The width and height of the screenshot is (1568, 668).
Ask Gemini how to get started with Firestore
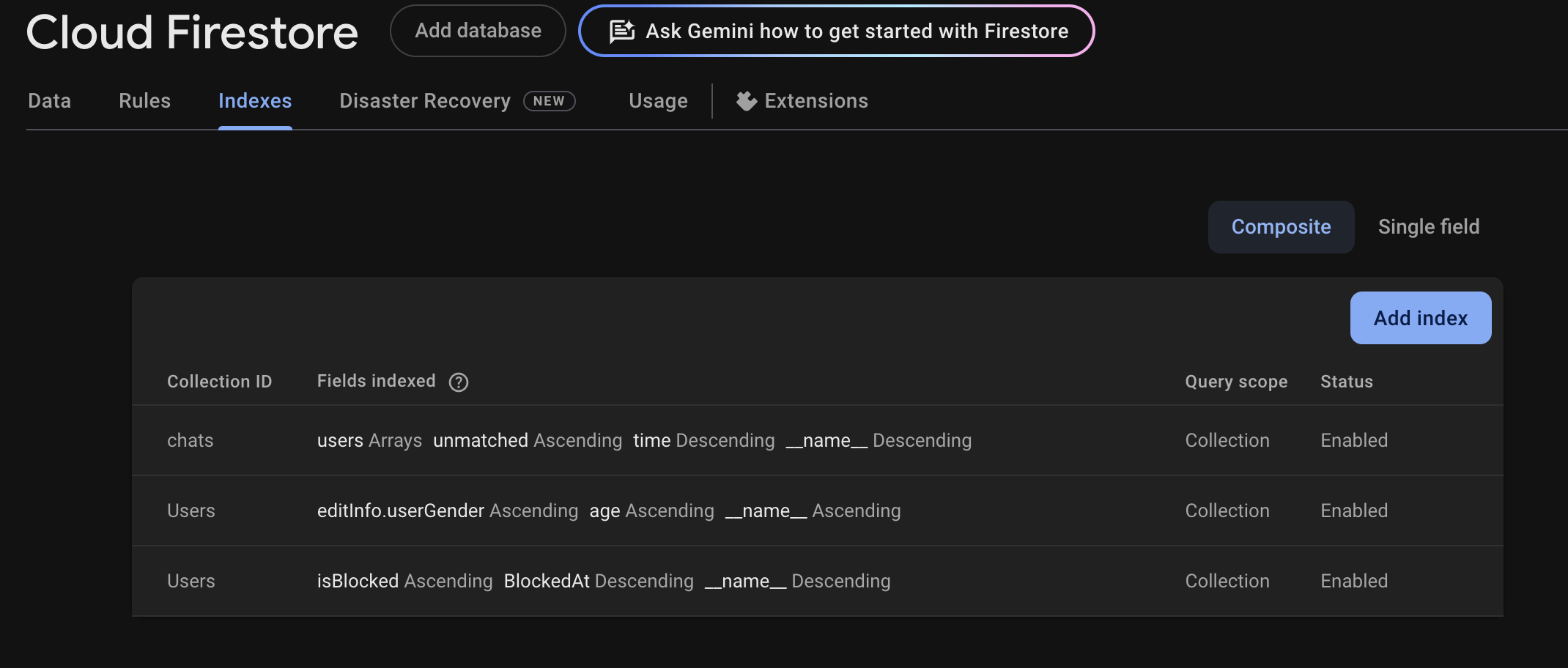pos(836,31)
